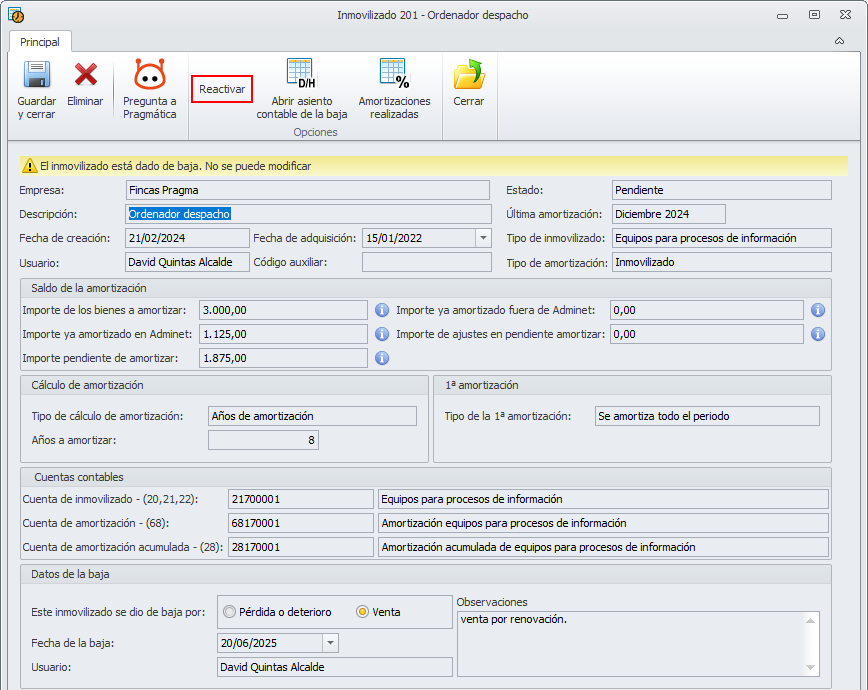Open Abrir asiento contable de la baja
The width and height of the screenshot is (868, 690).
301,76
